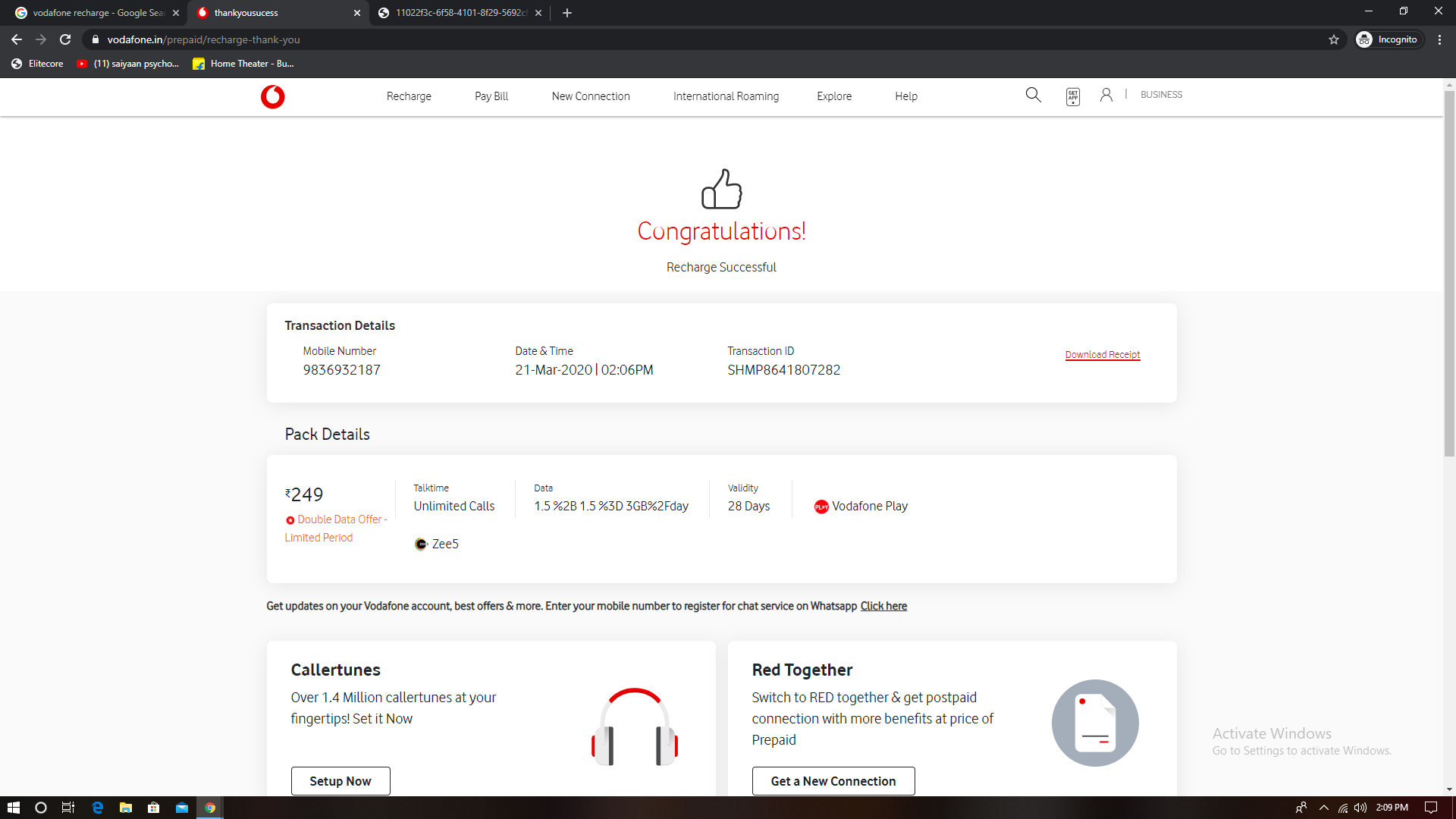Click the page vertical scrollbar

click(1449, 273)
